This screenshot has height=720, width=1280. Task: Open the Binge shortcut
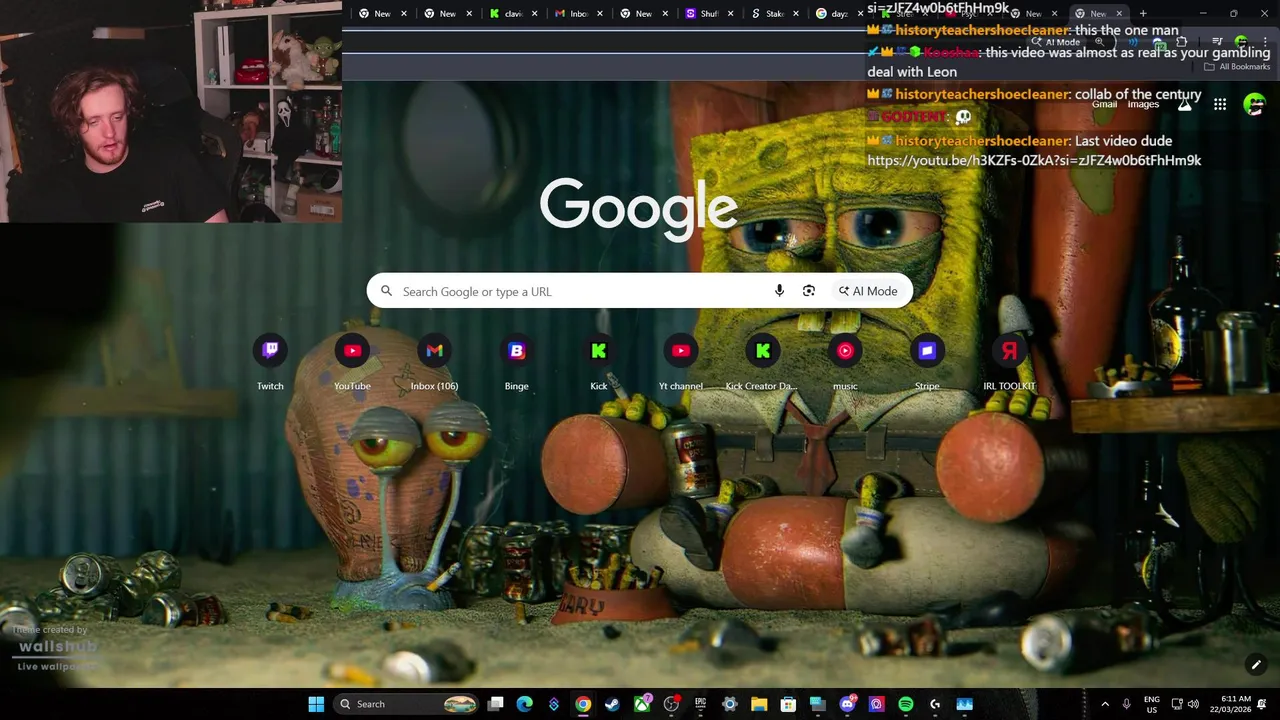pos(516,361)
